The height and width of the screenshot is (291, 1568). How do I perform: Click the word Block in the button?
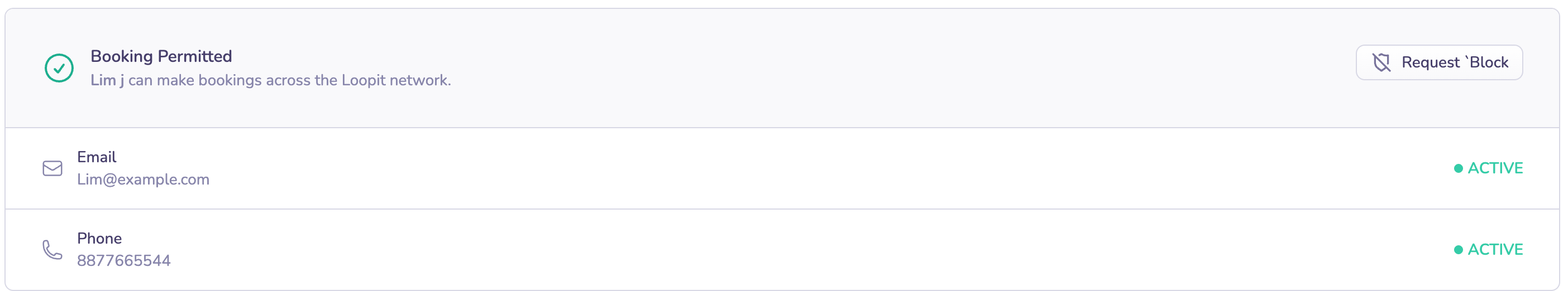point(1488,62)
